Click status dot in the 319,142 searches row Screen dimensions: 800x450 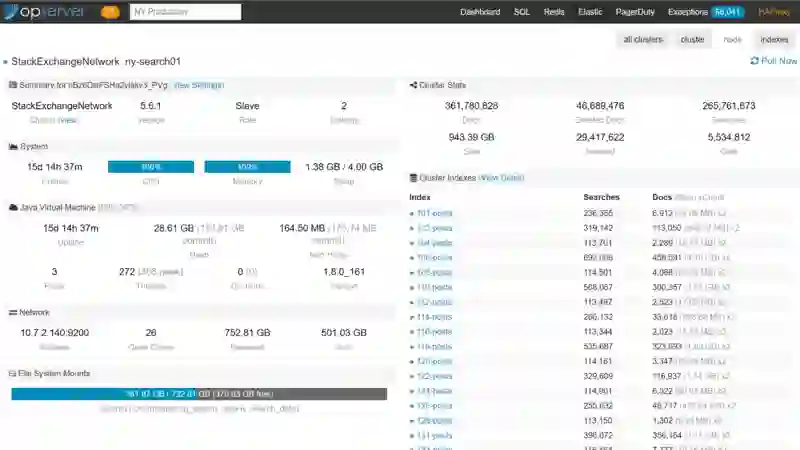(412, 229)
